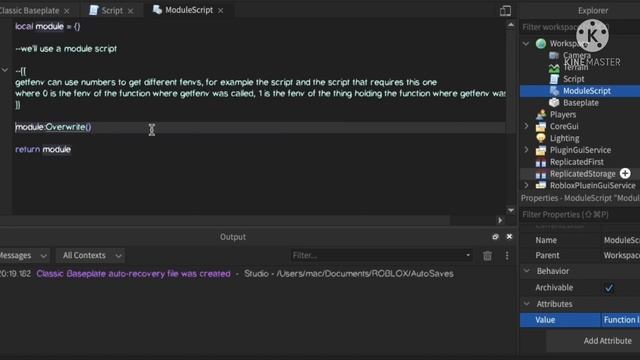Collapse the comment block fold arrow
The image size is (640, 360).
click(5, 71)
